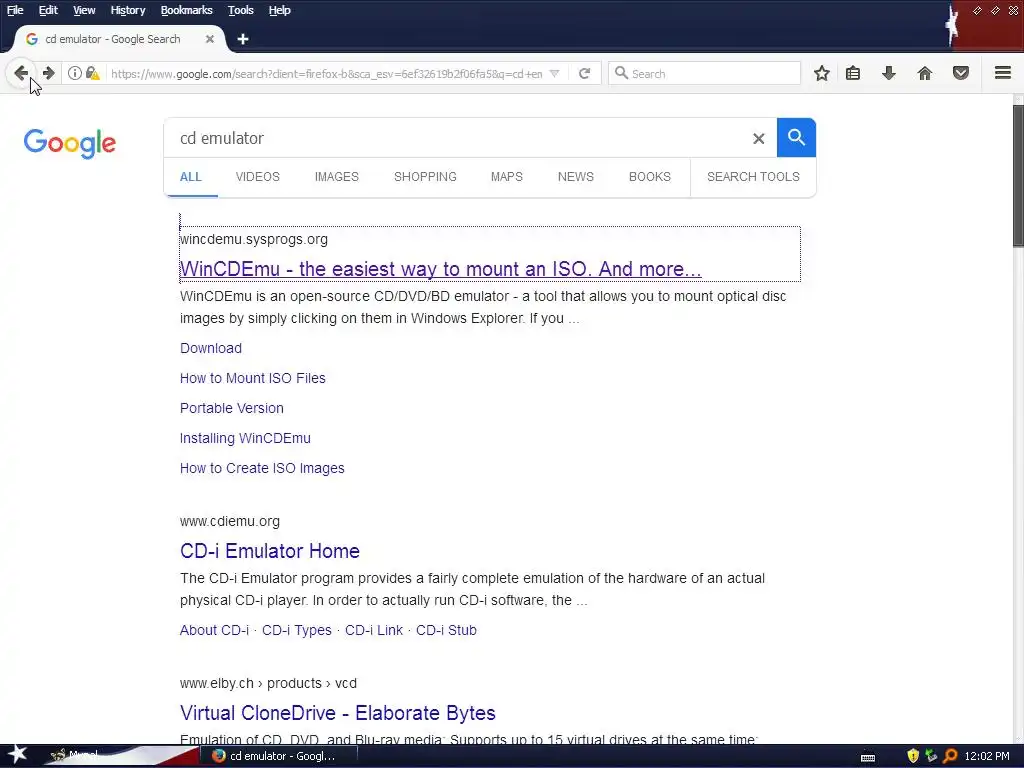Click the network connection tray icon
This screenshot has width=1024, height=768.
click(x=931, y=756)
